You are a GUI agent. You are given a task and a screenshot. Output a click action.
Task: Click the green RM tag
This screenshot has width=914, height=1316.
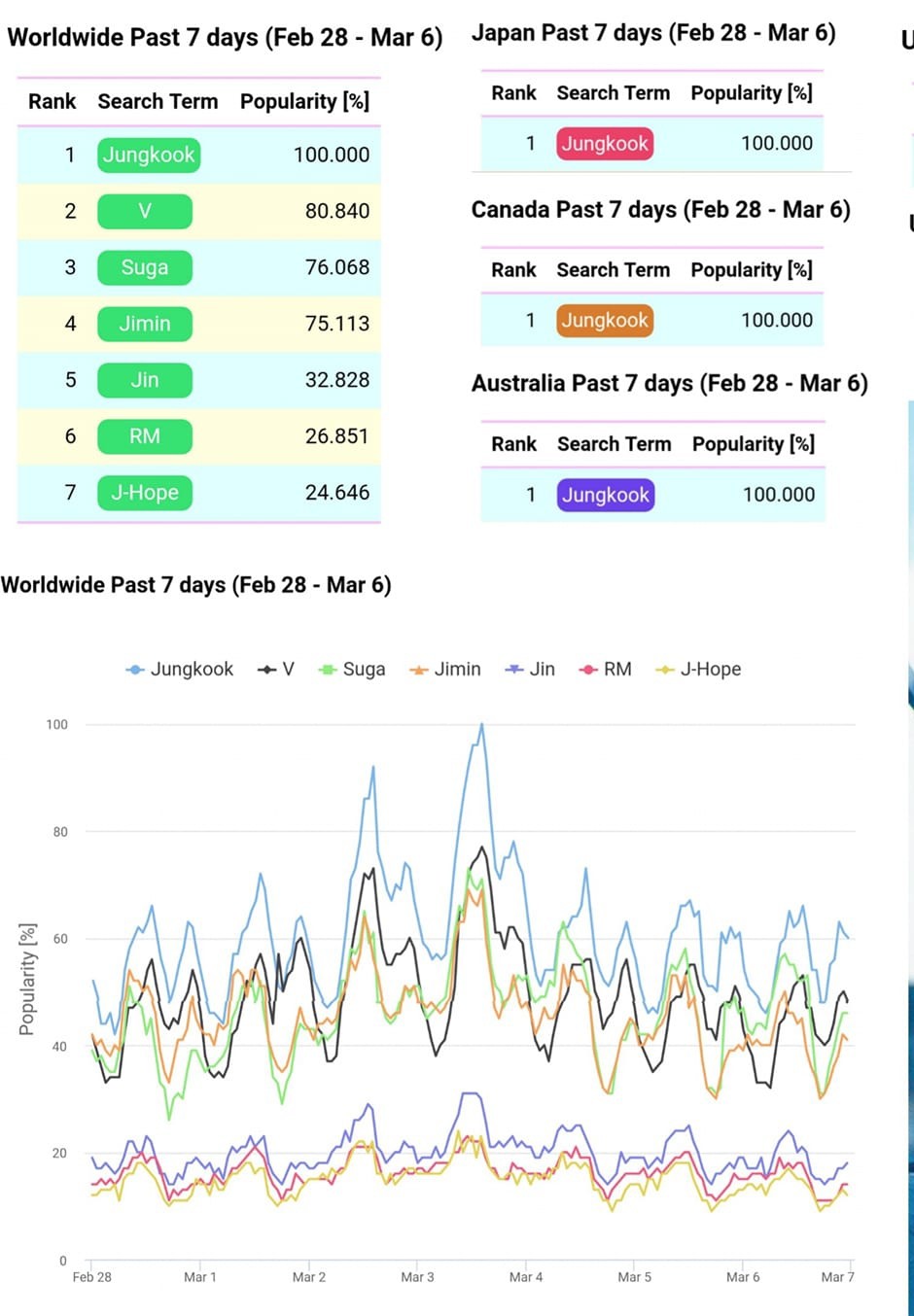(x=145, y=436)
